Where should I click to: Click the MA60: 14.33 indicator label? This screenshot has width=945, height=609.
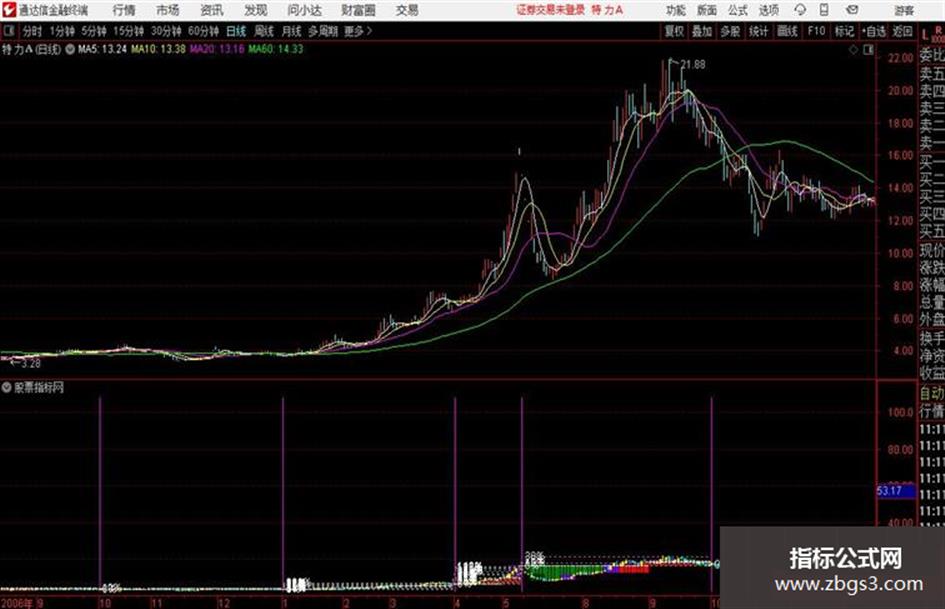(x=275, y=49)
